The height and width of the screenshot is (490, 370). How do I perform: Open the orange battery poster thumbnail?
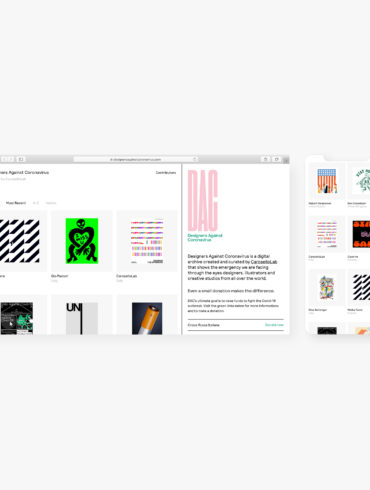coord(147,318)
